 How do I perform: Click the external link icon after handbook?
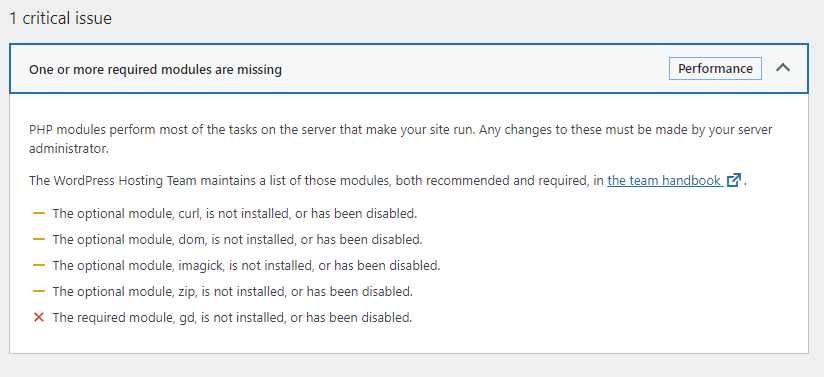point(734,180)
